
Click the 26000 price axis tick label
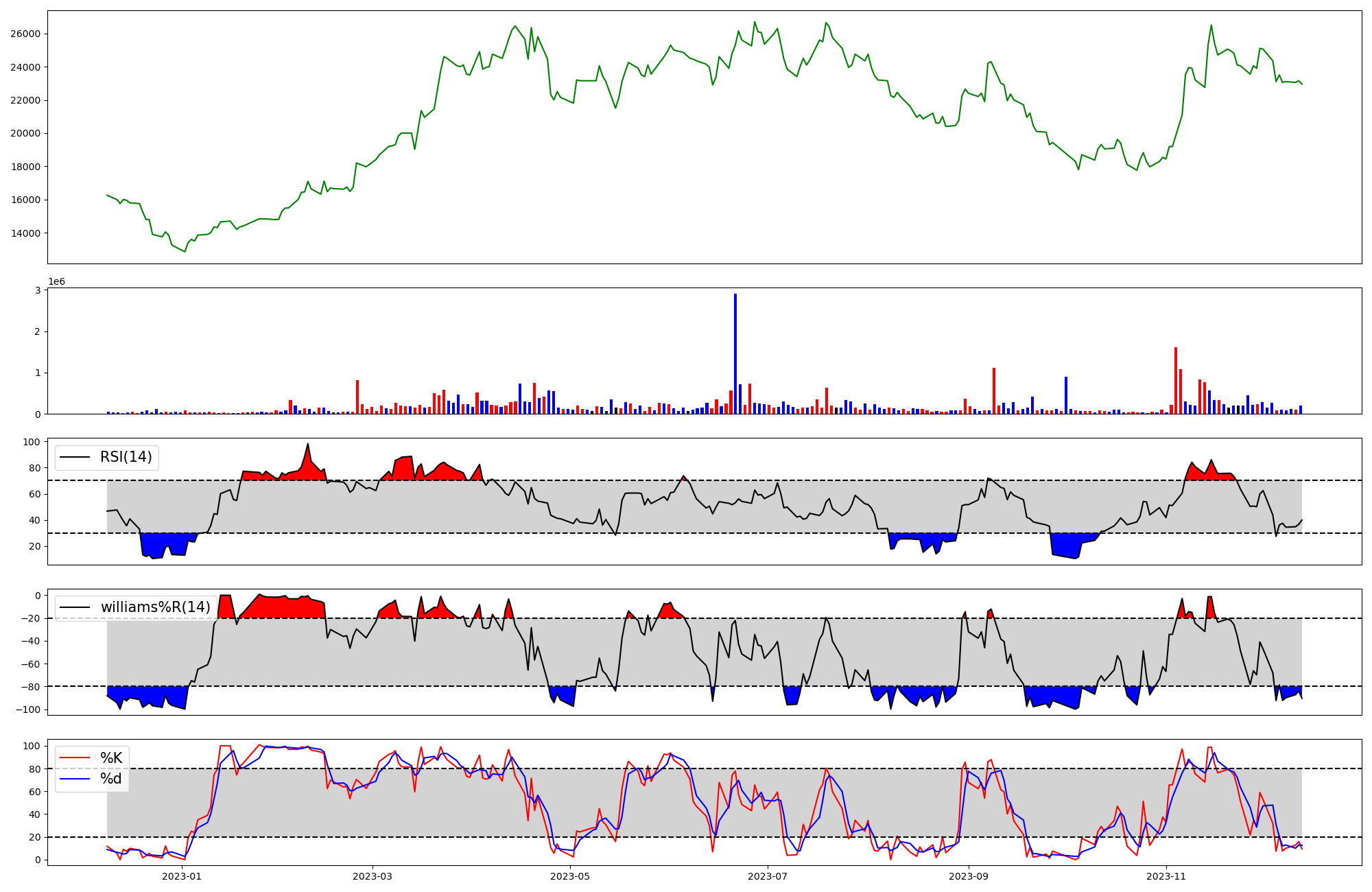point(25,34)
